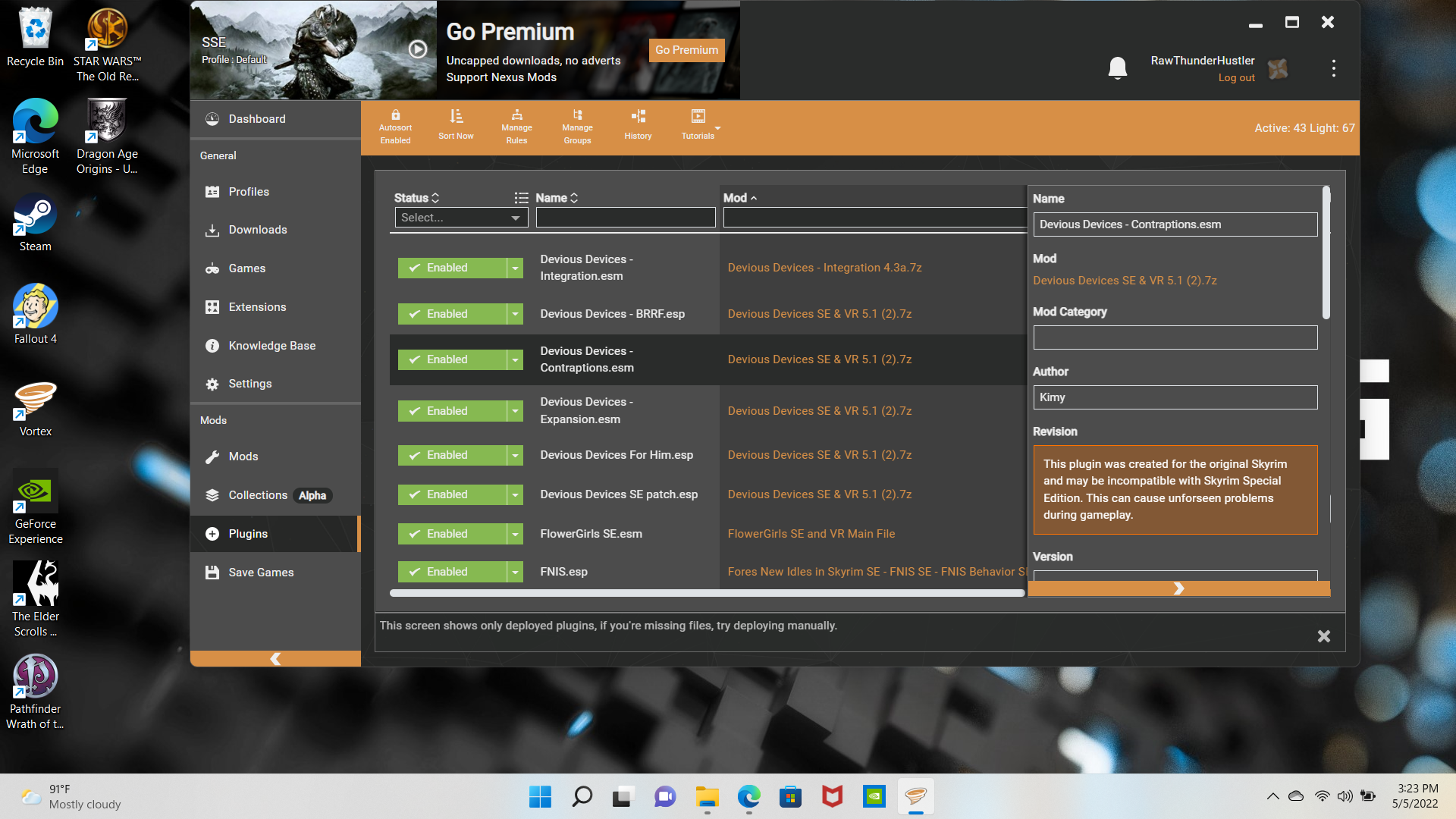This screenshot has height=819, width=1456.
Task: Open notifications bell icon
Action: 1117,68
